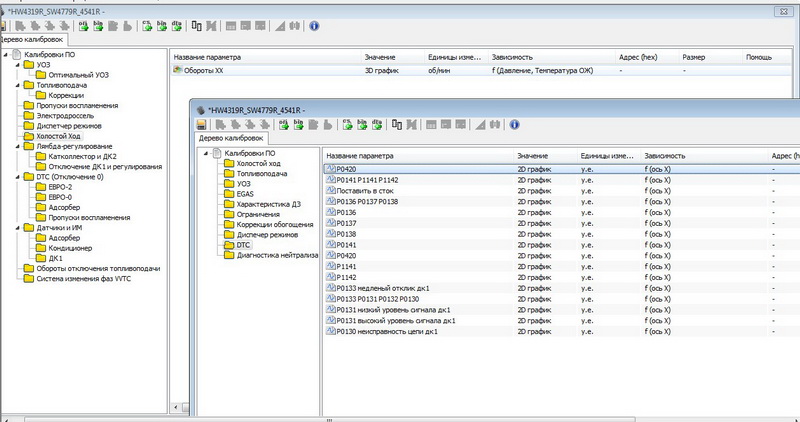Collapse the Датчики и ИМ tree node
The width and height of the screenshot is (800, 422).
[x=18, y=228]
